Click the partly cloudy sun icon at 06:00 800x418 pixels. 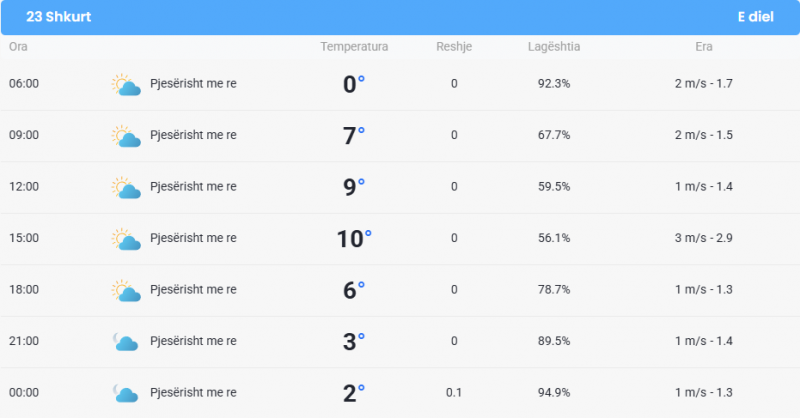click(126, 85)
